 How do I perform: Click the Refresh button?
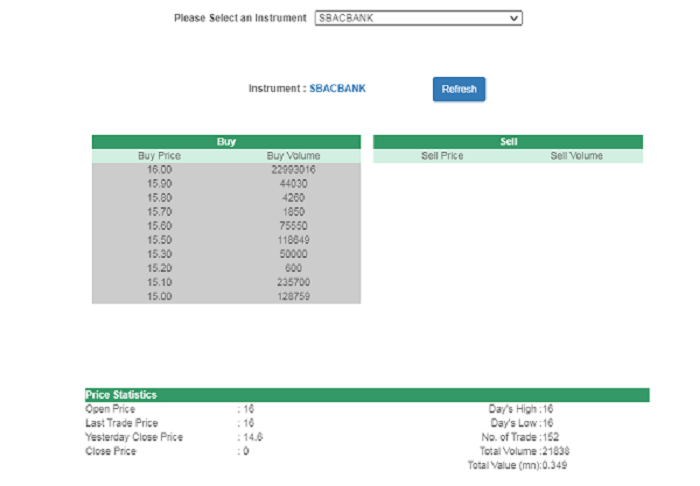(x=459, y=89)
